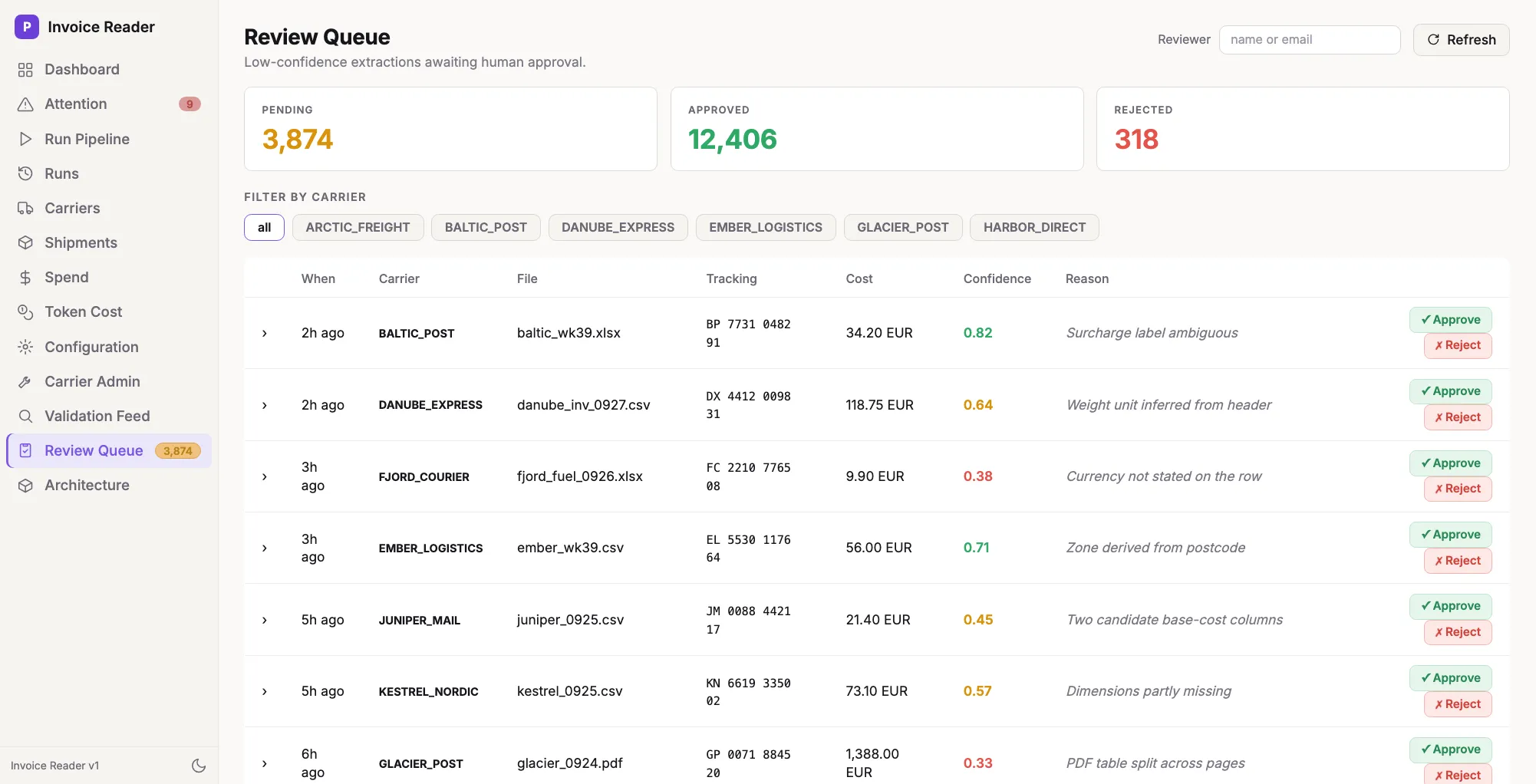
Task: Click the Attention badge showing 9
Action: (x=190, y=104)
